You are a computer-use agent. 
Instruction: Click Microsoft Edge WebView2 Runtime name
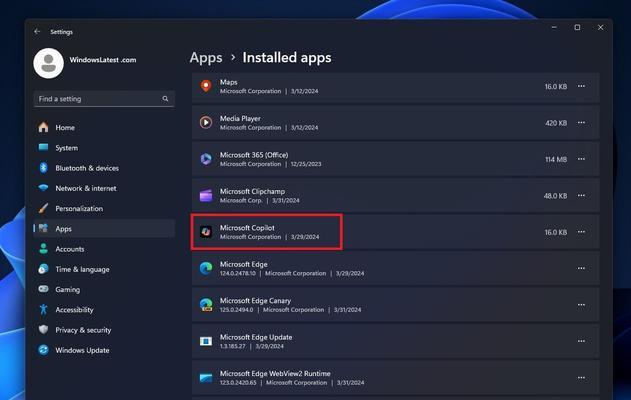(x=275, y=373)
